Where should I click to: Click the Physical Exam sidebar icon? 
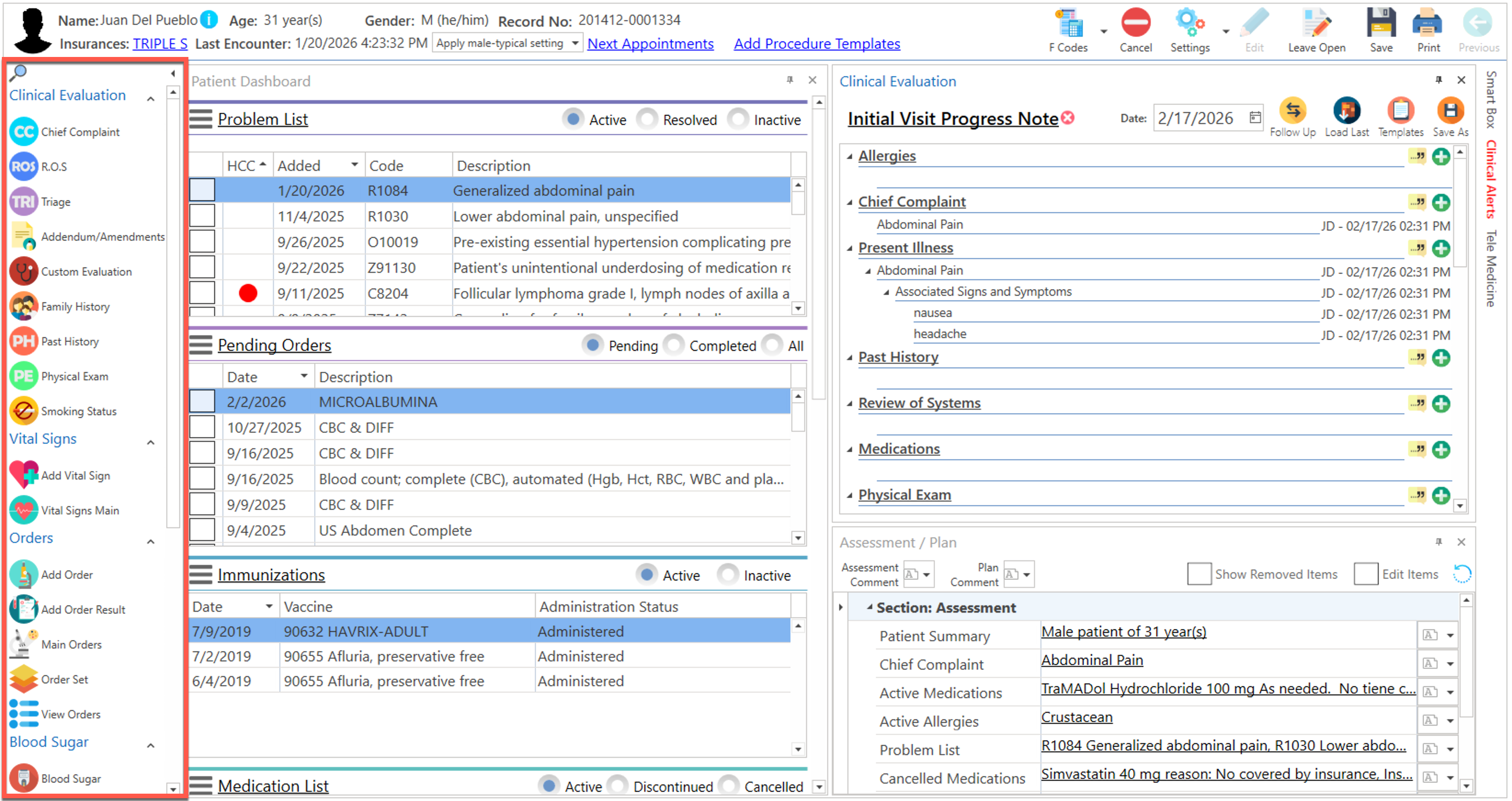(23, 377)
